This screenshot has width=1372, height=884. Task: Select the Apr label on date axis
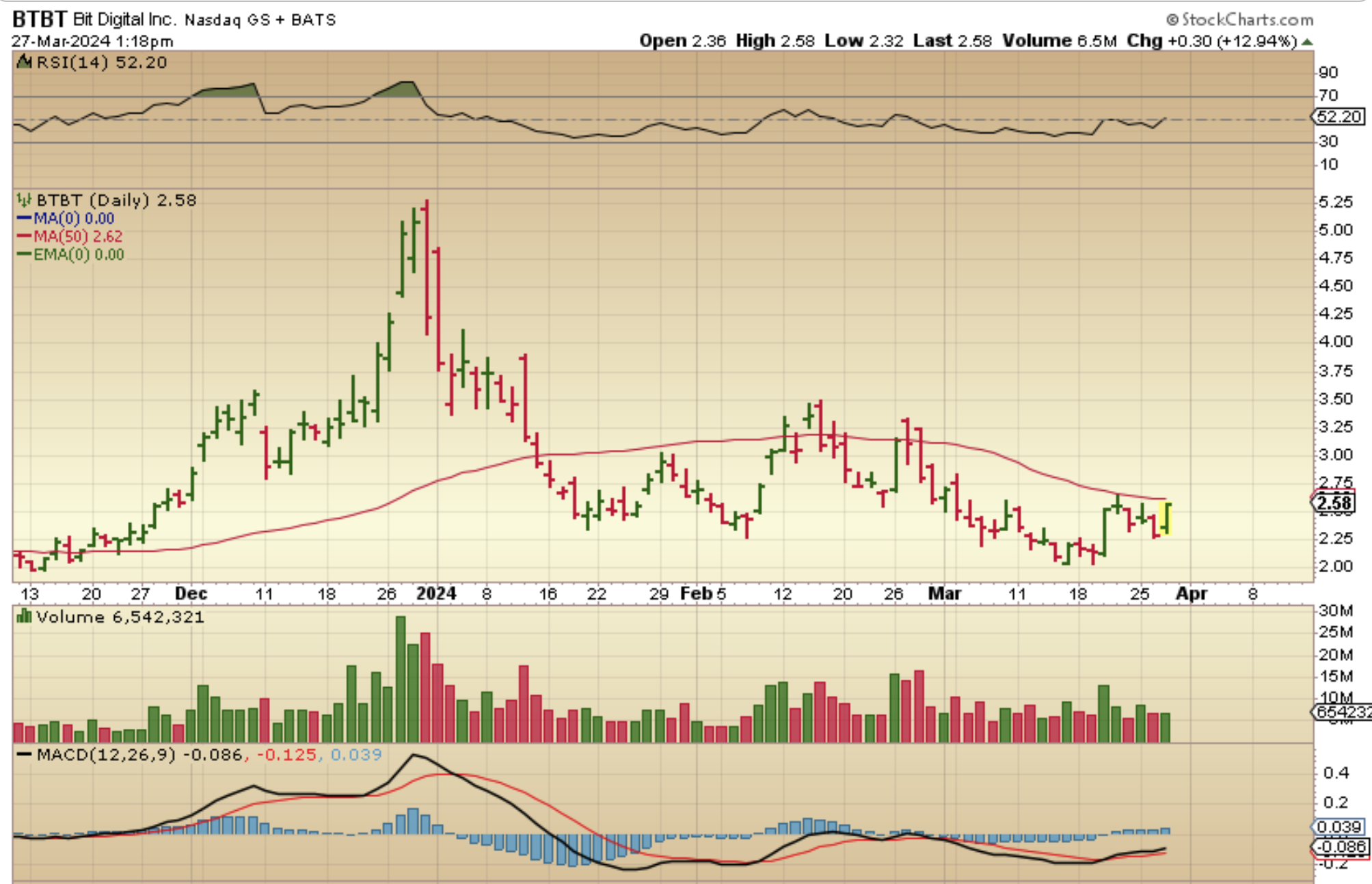coord(1191,593)
